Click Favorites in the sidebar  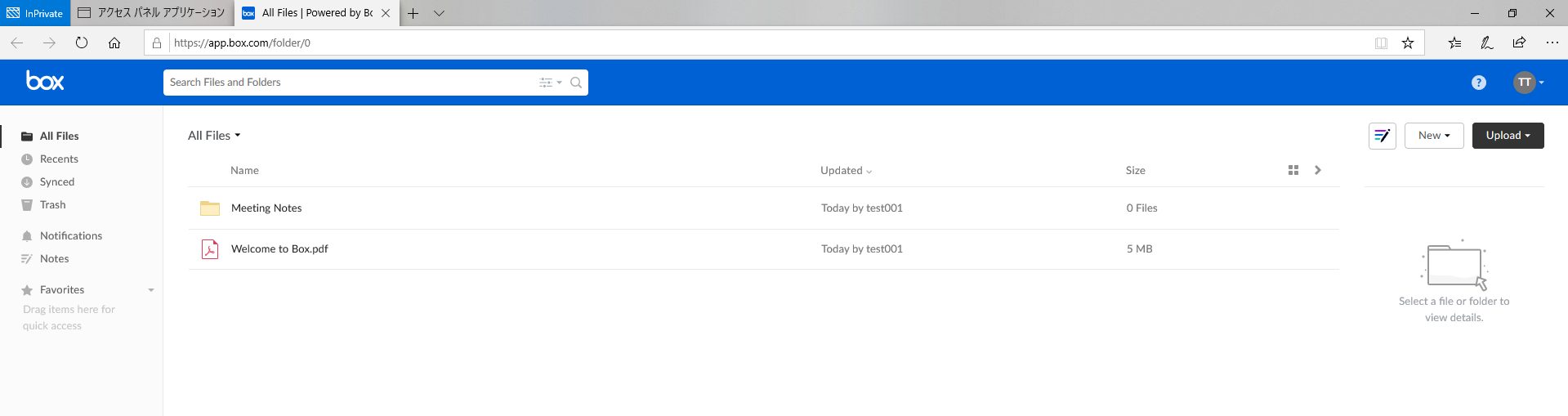point(62,290)
